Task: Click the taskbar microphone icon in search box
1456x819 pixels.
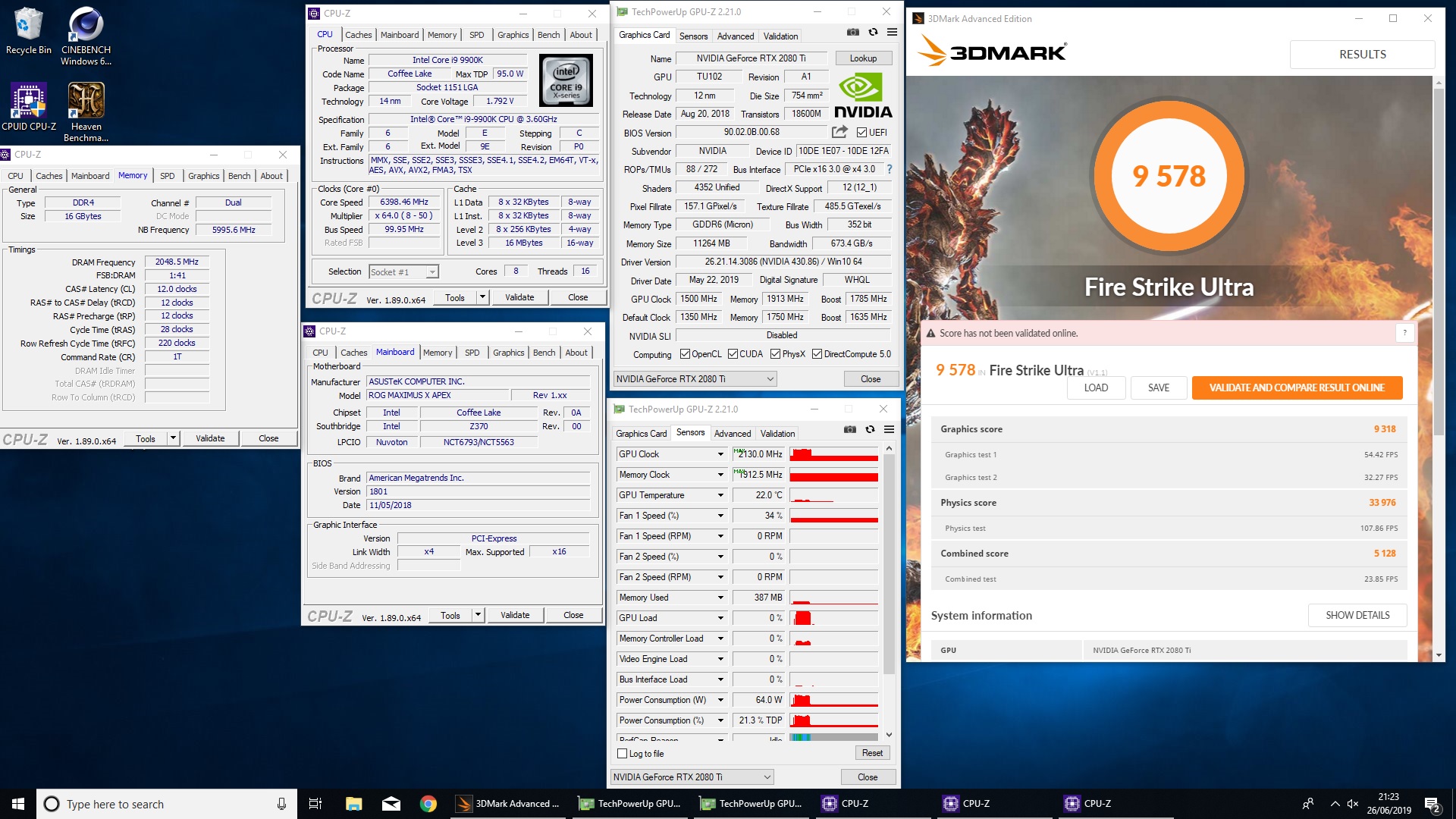Action: 281,804
